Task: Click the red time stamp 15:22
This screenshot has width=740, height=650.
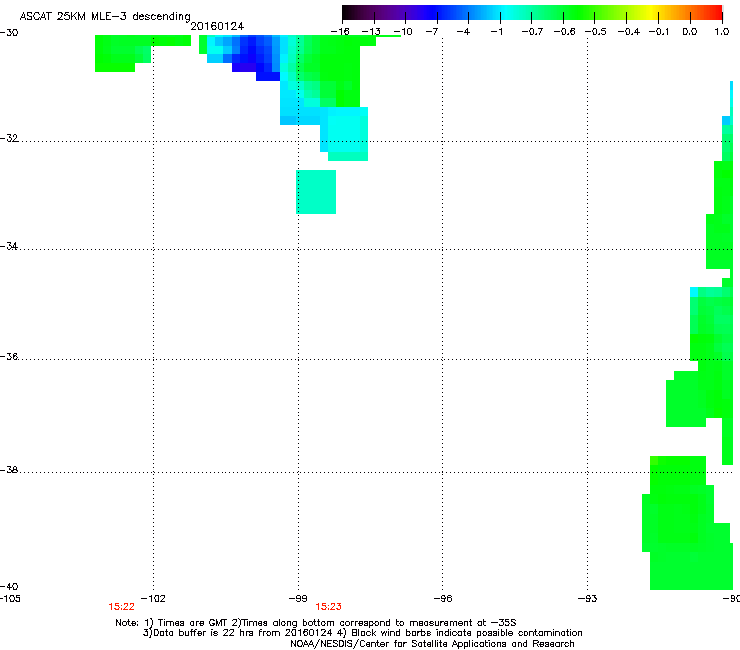Action: click(x=121, y=607)
